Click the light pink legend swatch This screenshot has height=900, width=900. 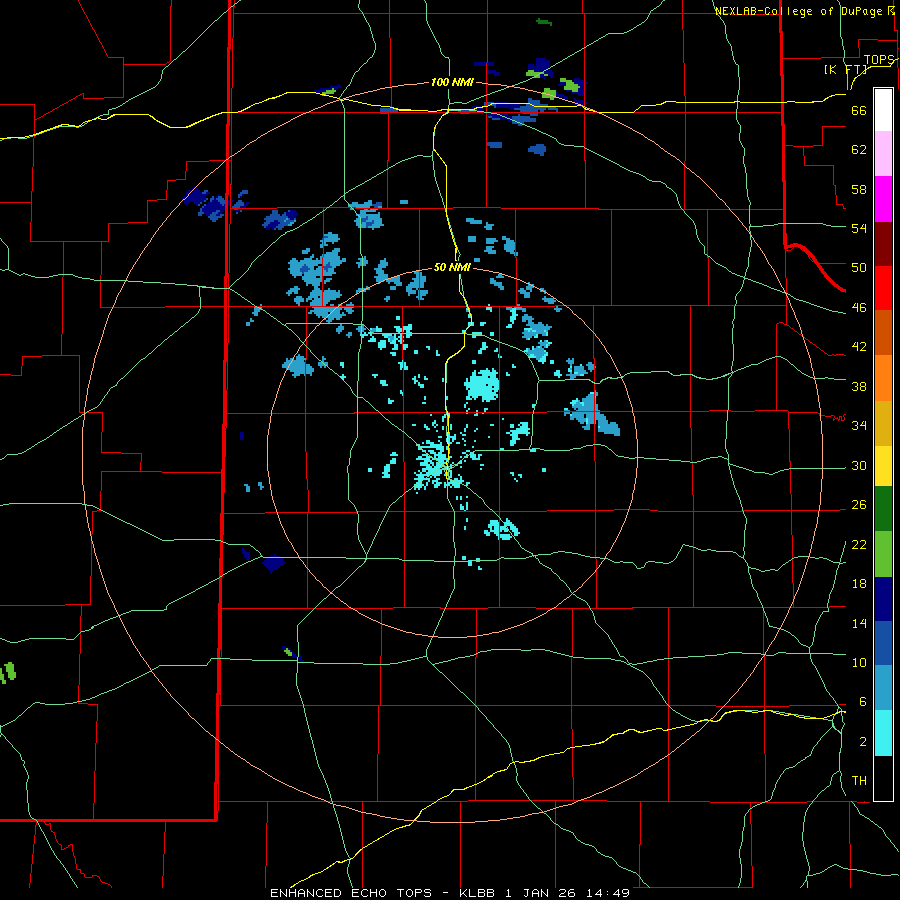(x=883, y=153)
